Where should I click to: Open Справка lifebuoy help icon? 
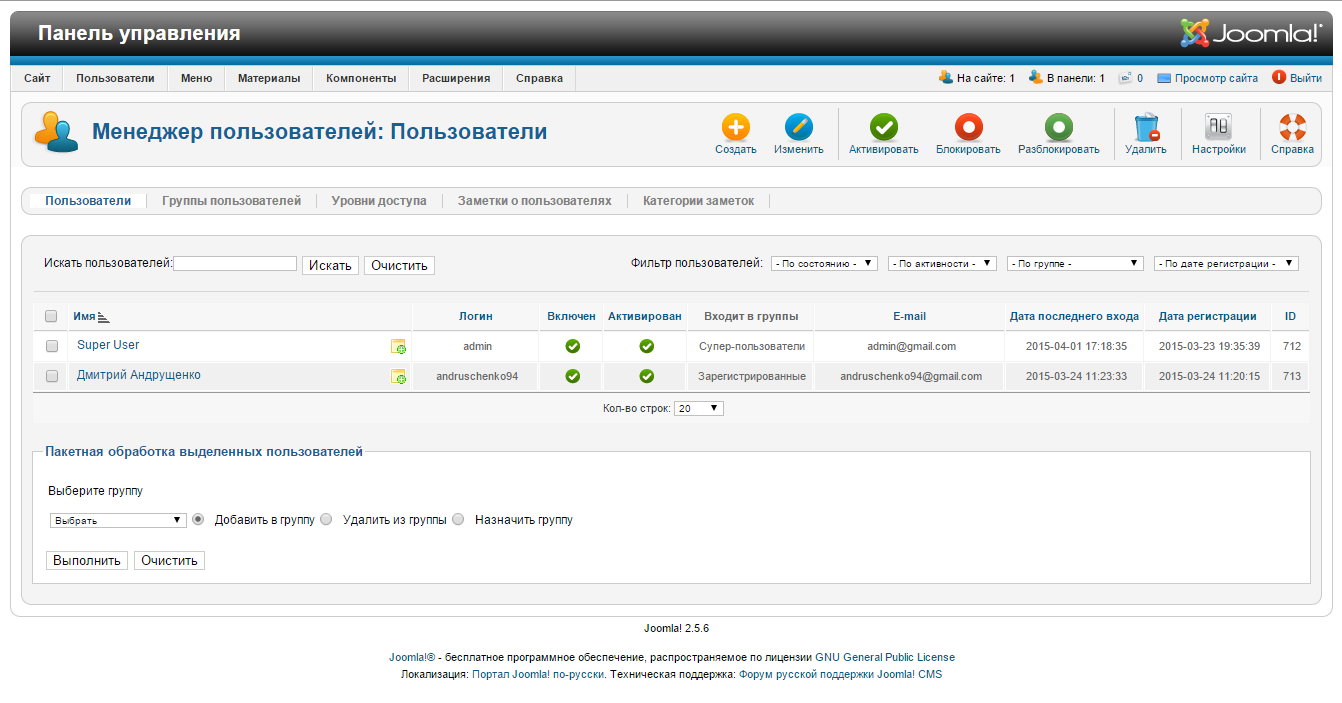pos(1292,128)
